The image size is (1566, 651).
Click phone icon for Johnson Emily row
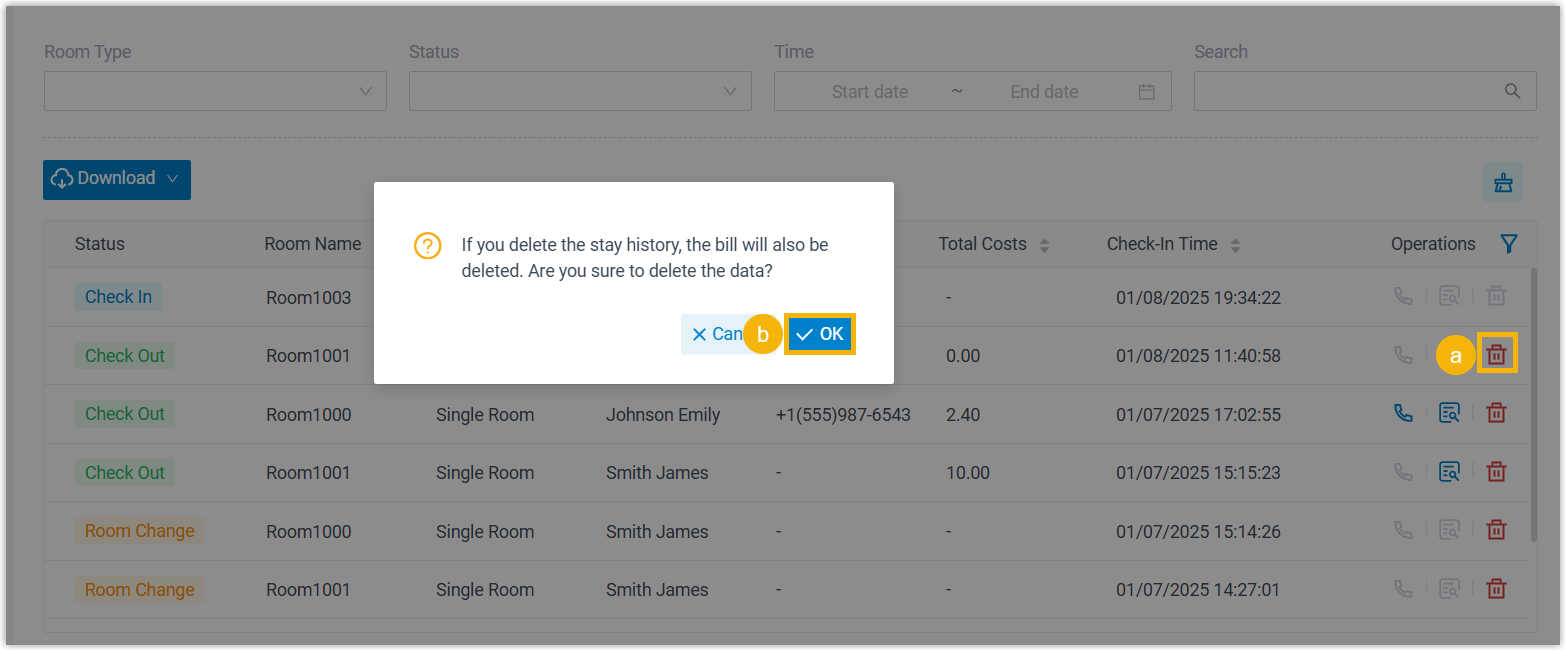click(1404, 413)
